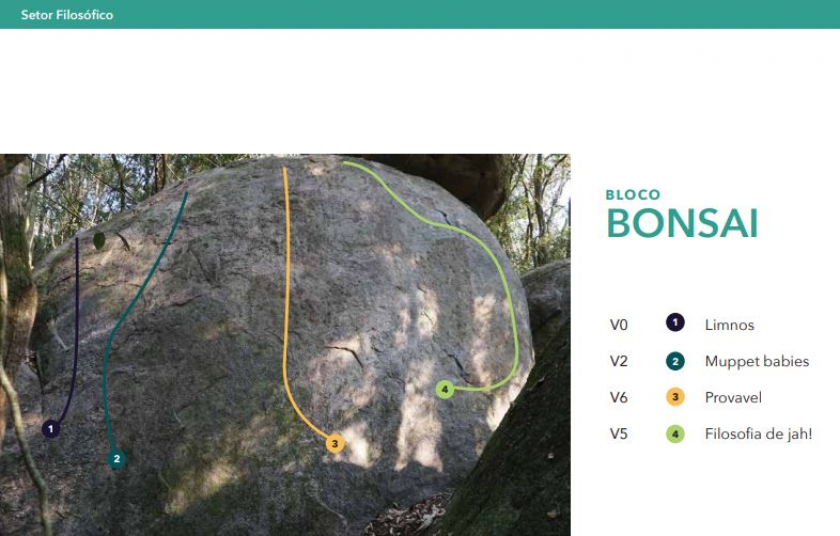Click the V5 grade label
Viewport: 840px width, 536px height.
coord(619,434)
